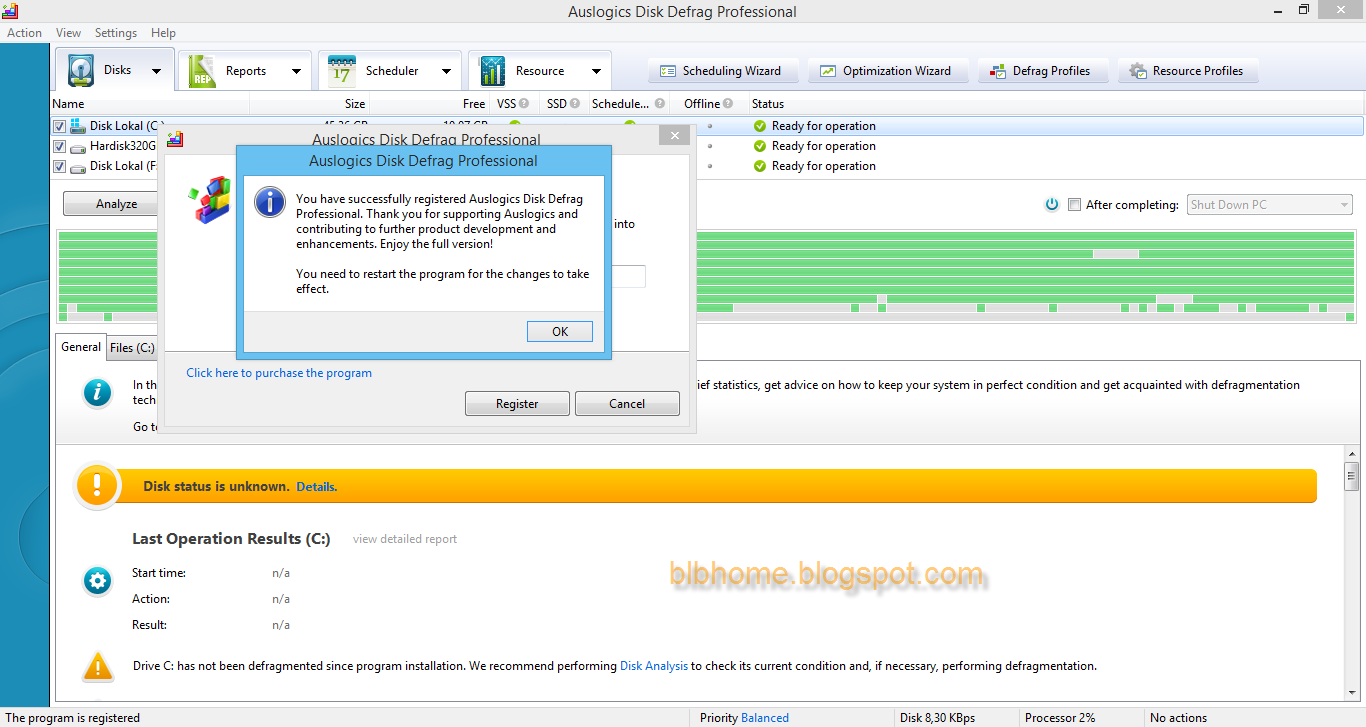The width and height of the screenshot is (1366, 727).
Task: Click the Scheduler calendar icon
Action: pos(339,70)
